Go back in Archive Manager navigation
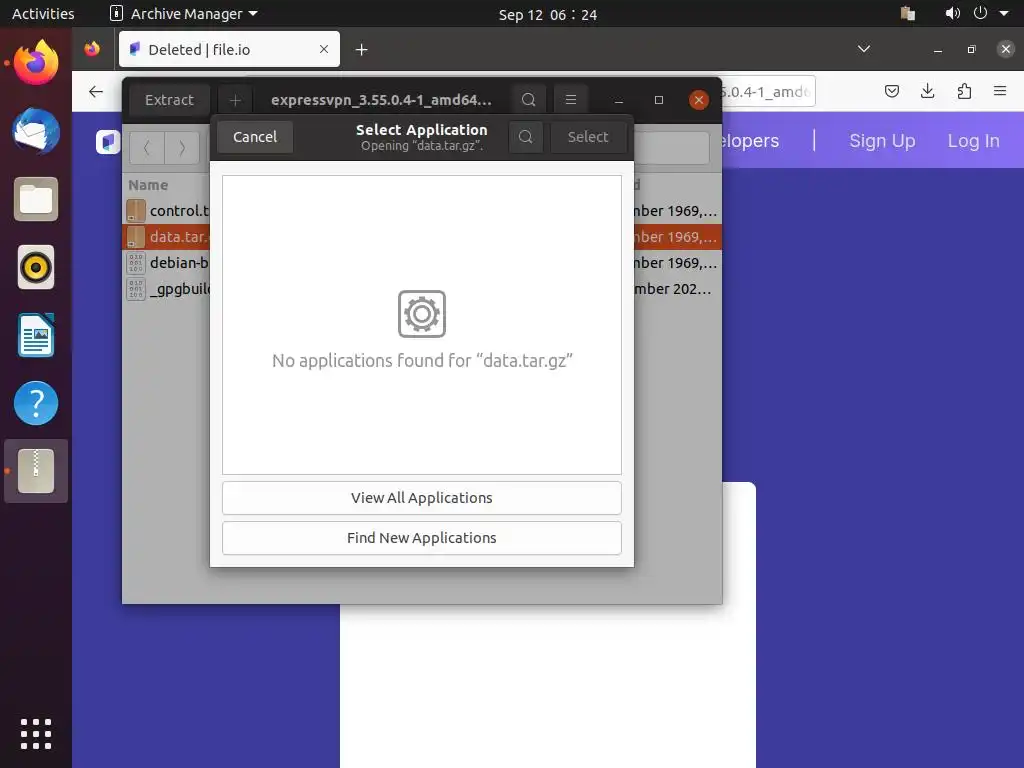This screenshot has width=1024, height=768. tap(146, 148)
